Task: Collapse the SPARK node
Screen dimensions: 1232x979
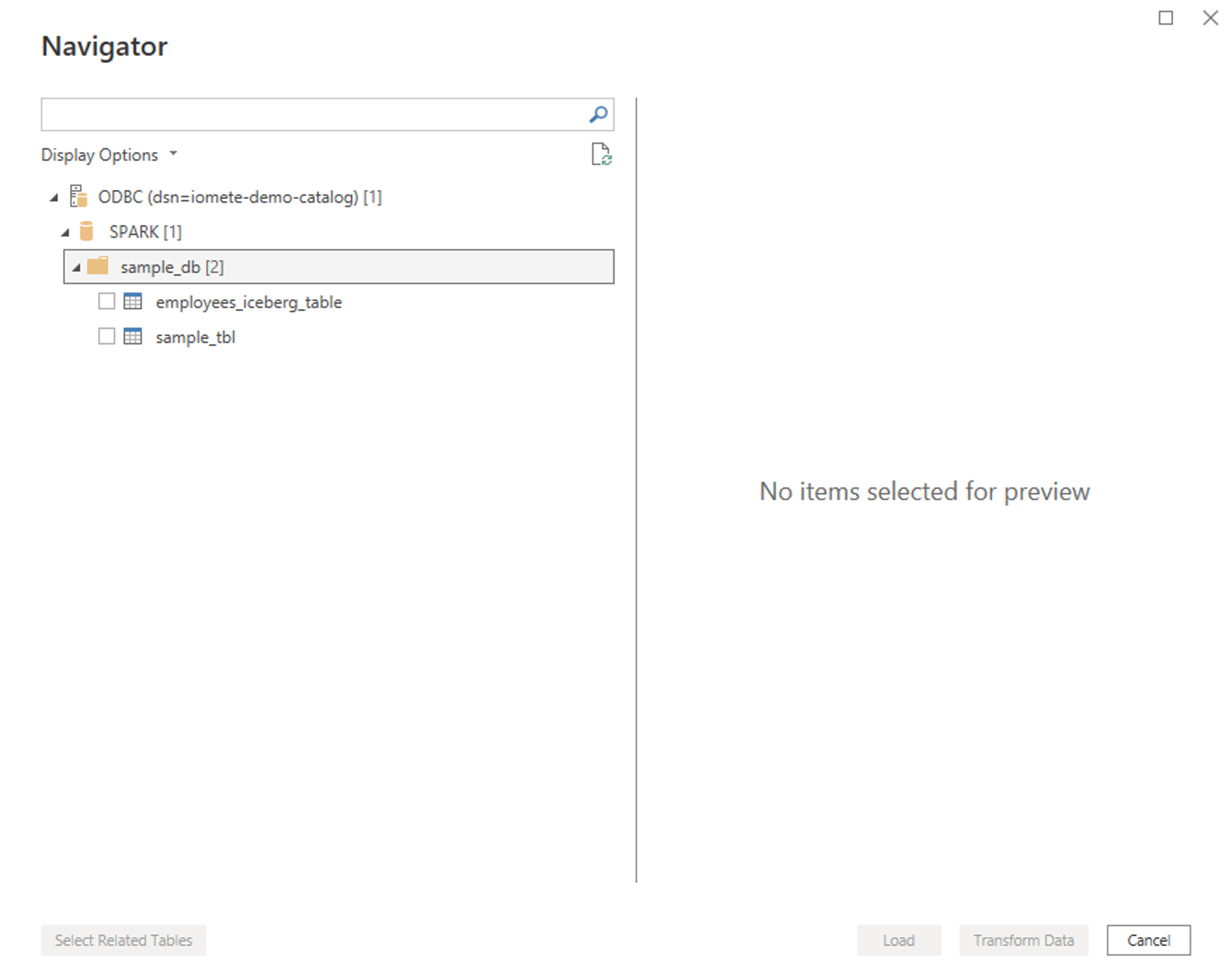Action: click(65, 232)
